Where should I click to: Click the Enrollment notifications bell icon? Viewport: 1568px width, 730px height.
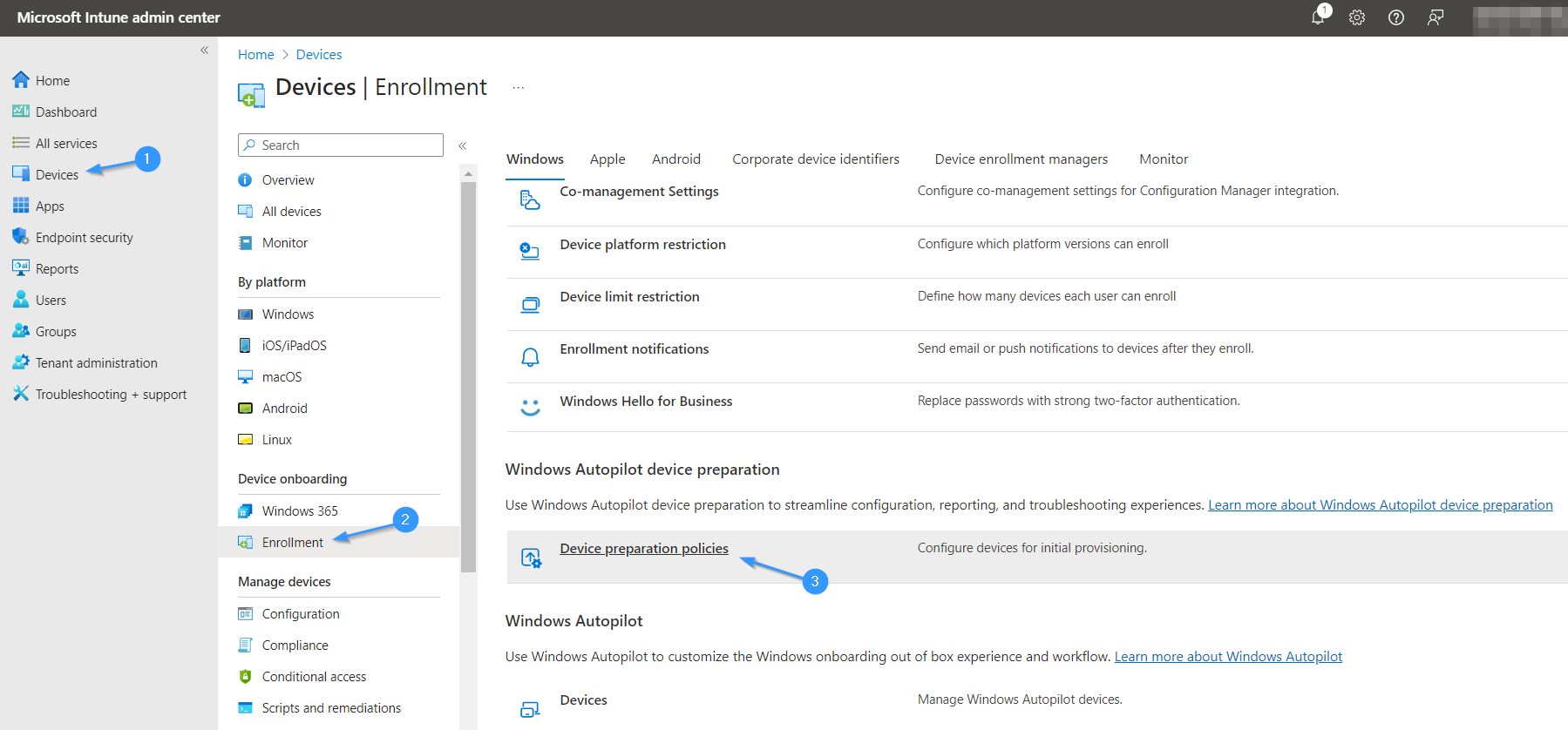(x=530, y=356)
